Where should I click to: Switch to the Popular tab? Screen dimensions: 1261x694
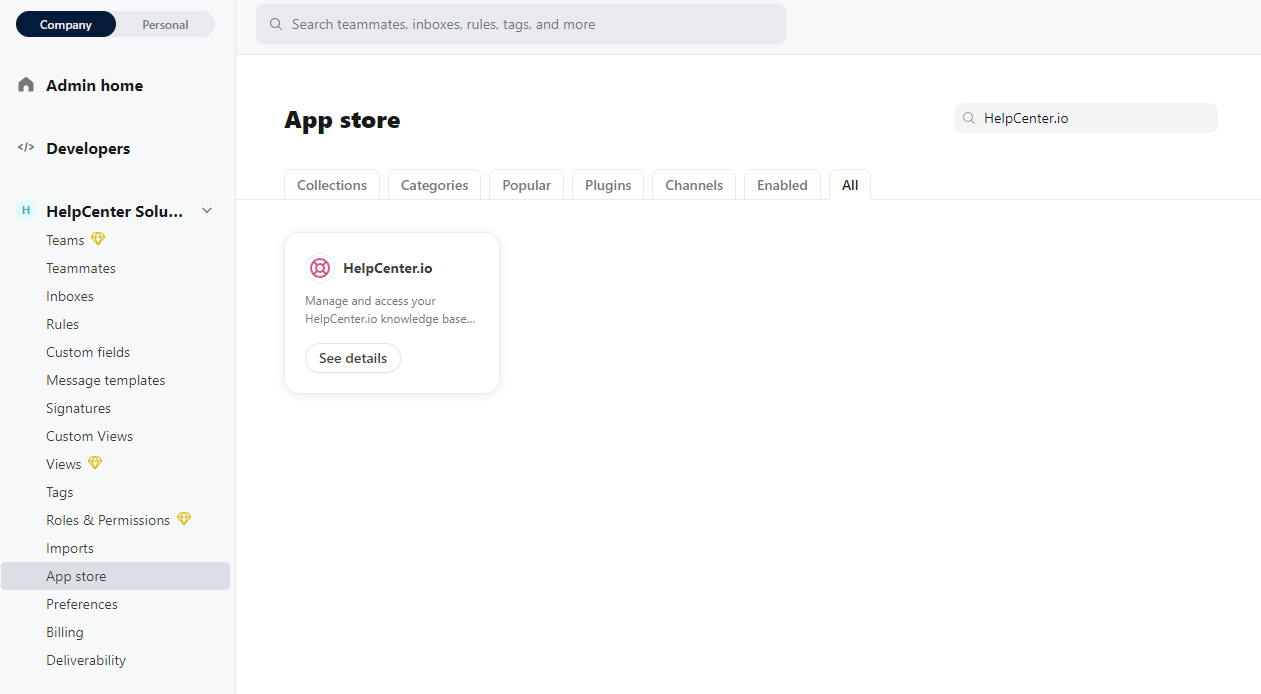(527, 185)
